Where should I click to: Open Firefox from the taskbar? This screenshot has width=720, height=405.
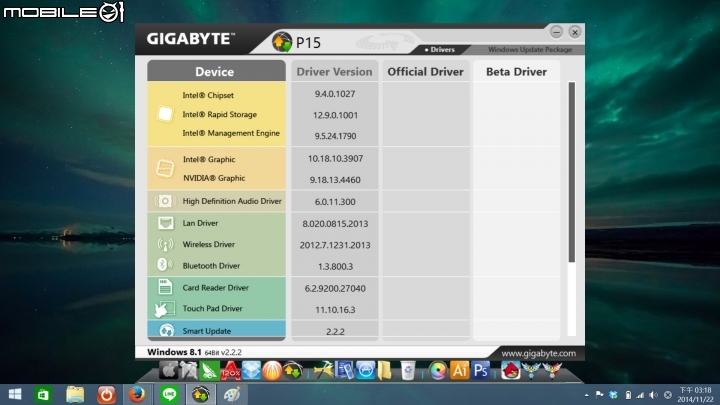[137, 394]
